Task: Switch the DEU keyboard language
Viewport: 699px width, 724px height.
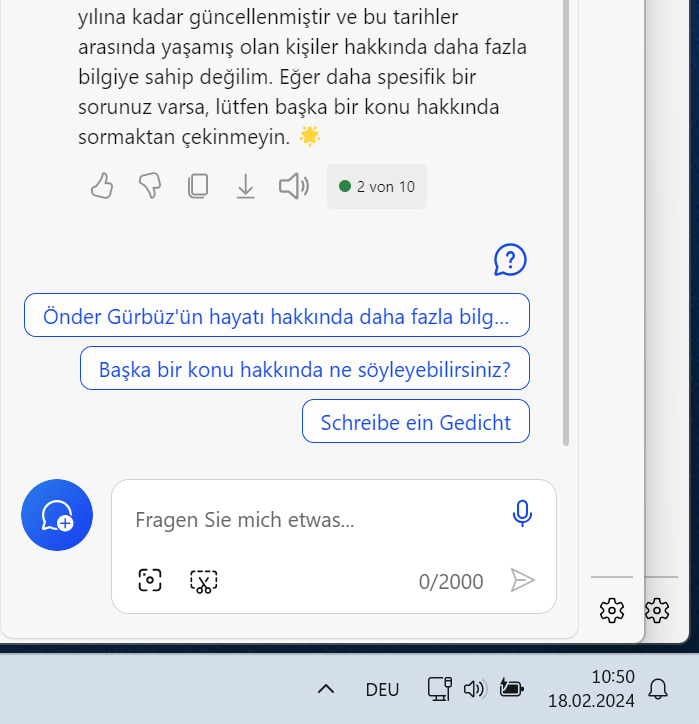Action: 382,690
